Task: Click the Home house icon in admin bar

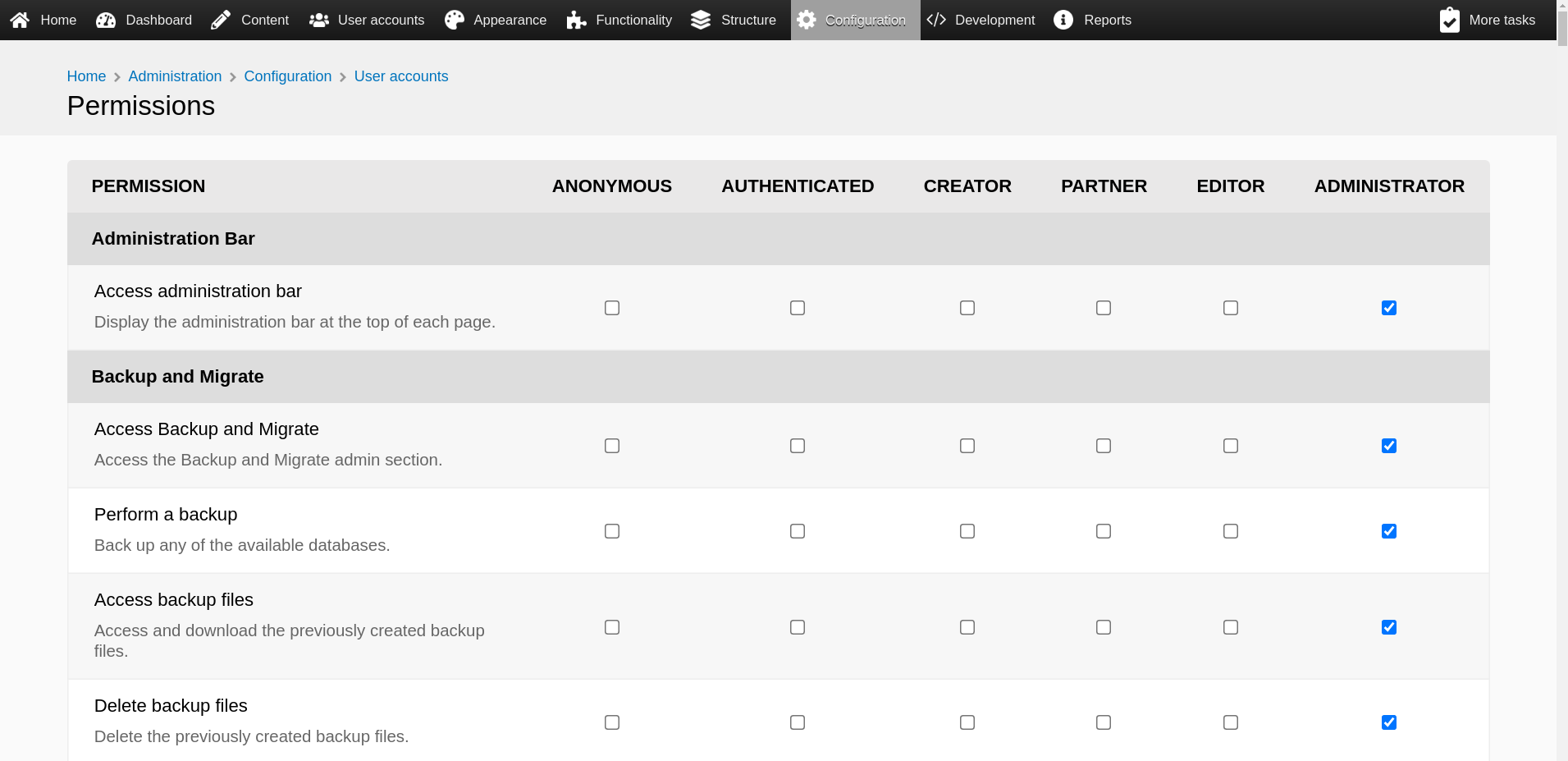Action: tap(21, 20)
